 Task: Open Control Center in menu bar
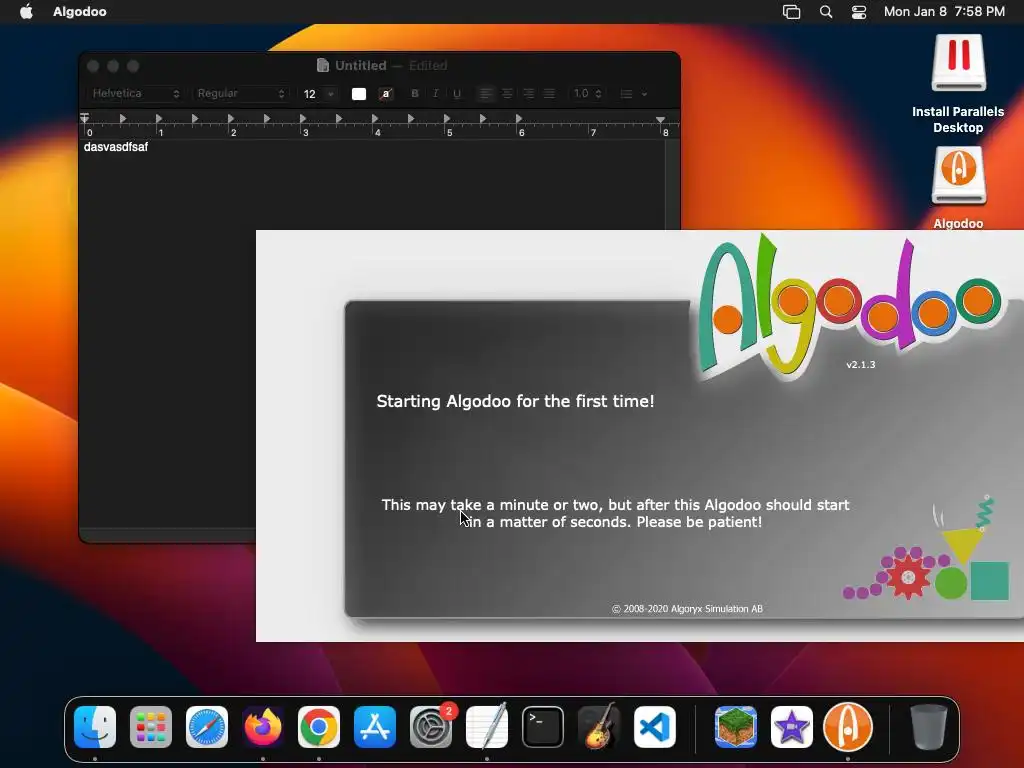[x=859, y=11]
